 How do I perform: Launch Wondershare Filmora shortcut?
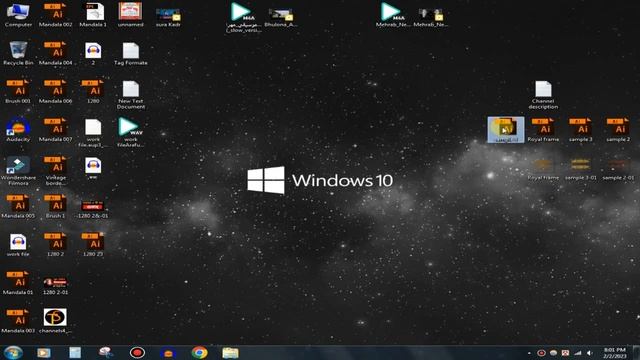click(x=18, y=171)
